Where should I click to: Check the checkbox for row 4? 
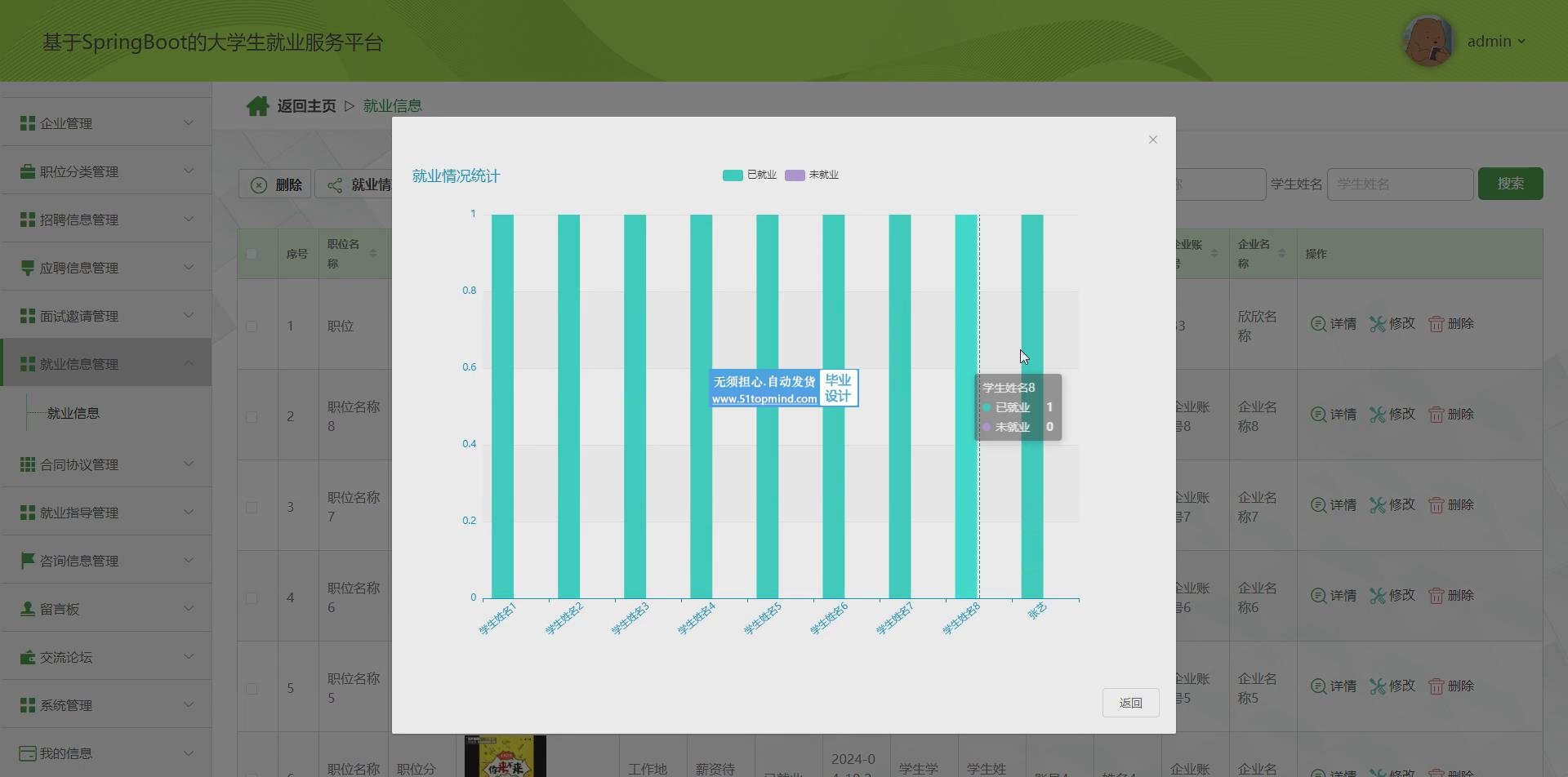pos(252,597)
